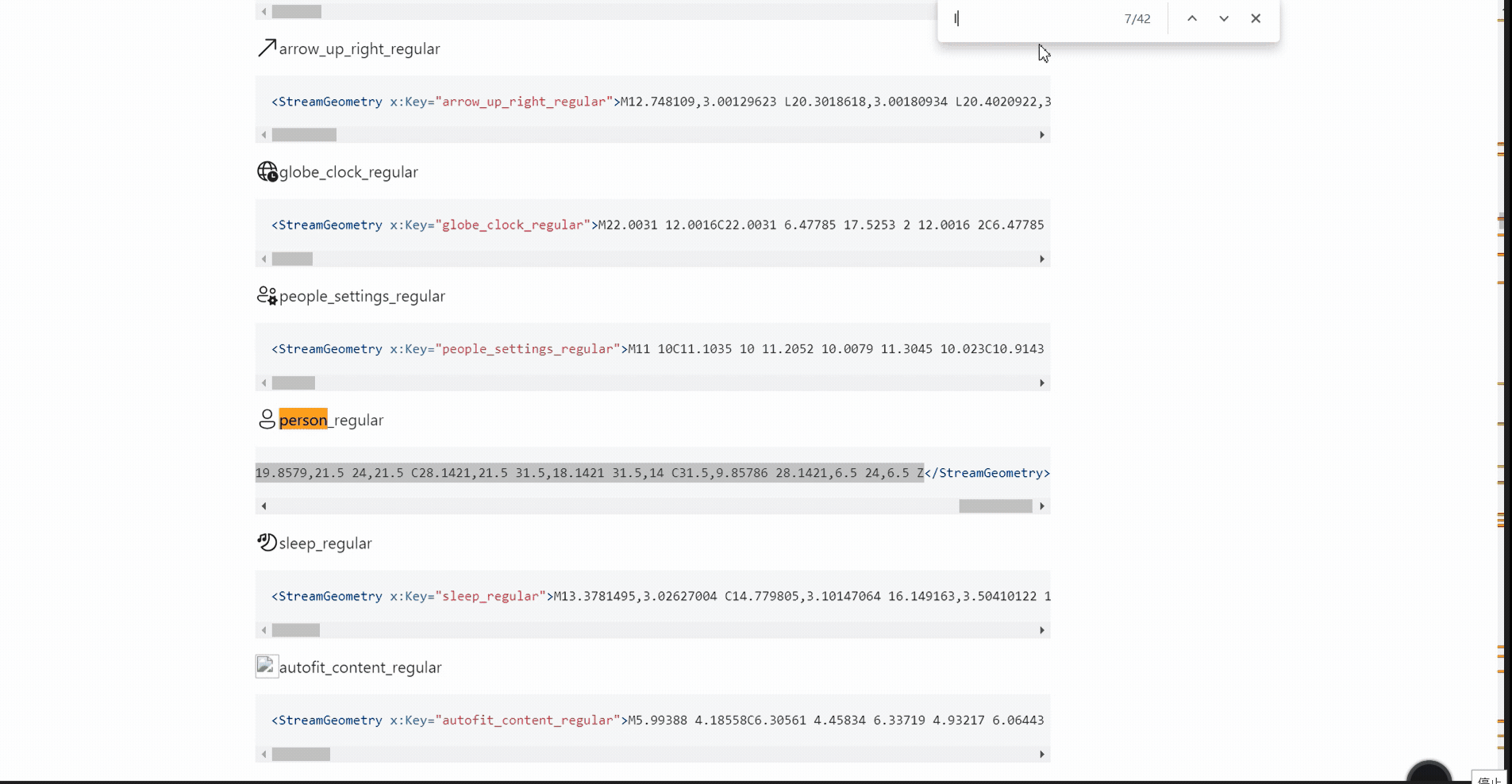
Task: Click right scroll arrow of autofit_content code block
Action: (1042, 755)
